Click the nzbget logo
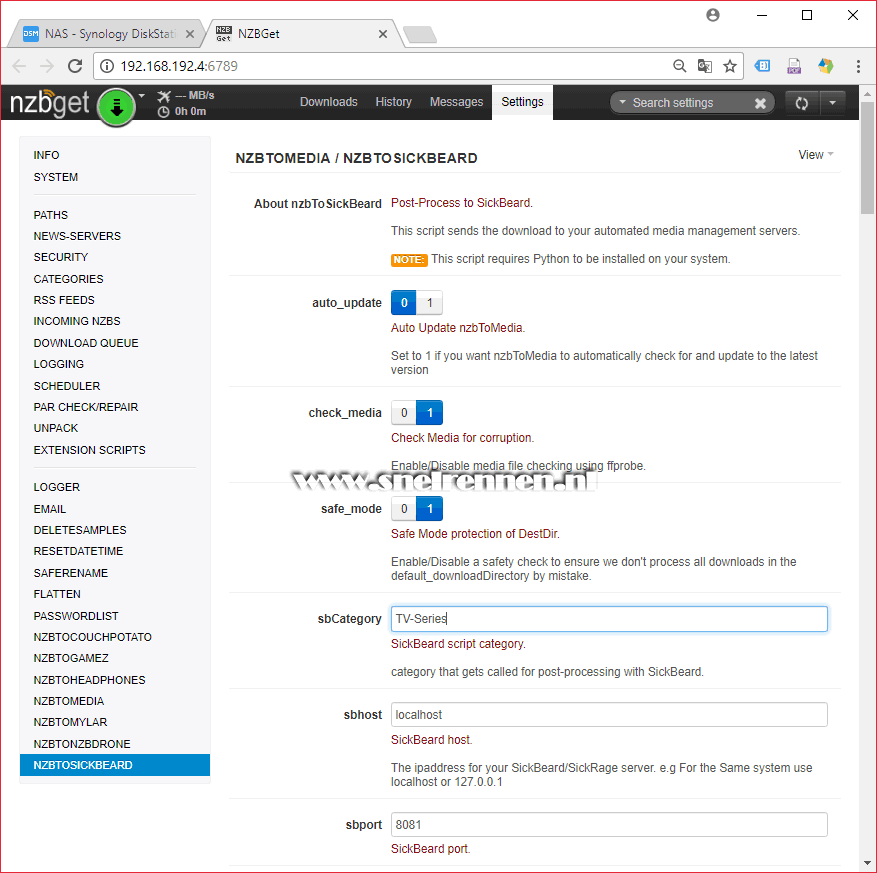 coord(49,103)
